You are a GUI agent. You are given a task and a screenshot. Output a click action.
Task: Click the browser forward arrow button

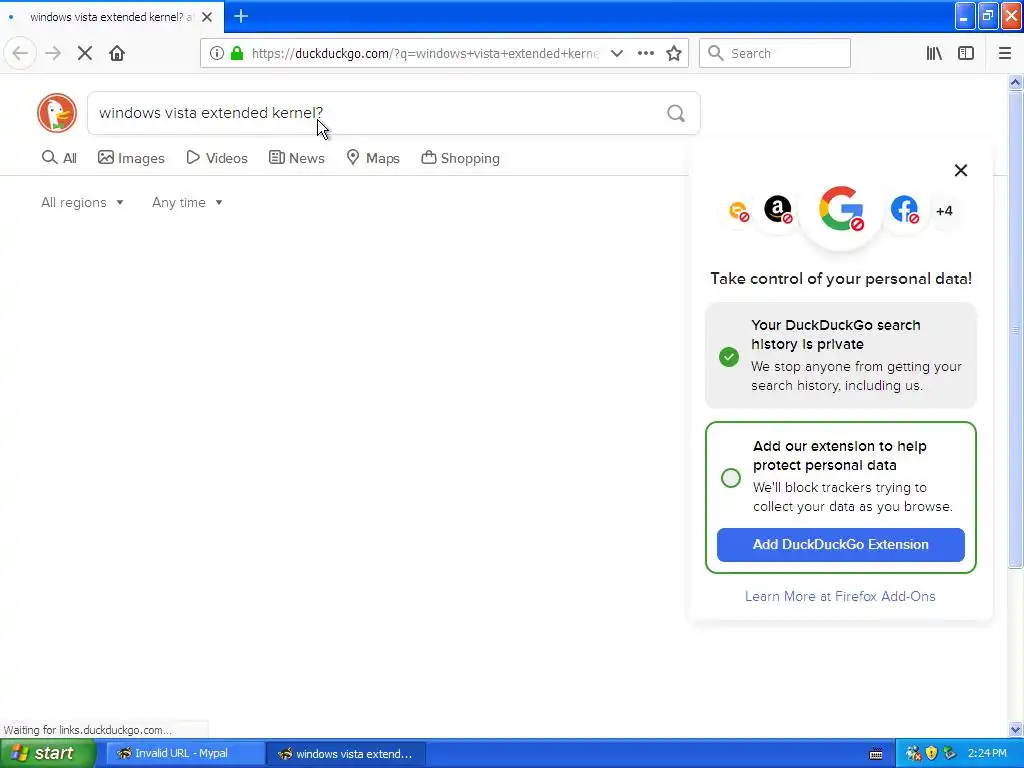tap(53, 53)
